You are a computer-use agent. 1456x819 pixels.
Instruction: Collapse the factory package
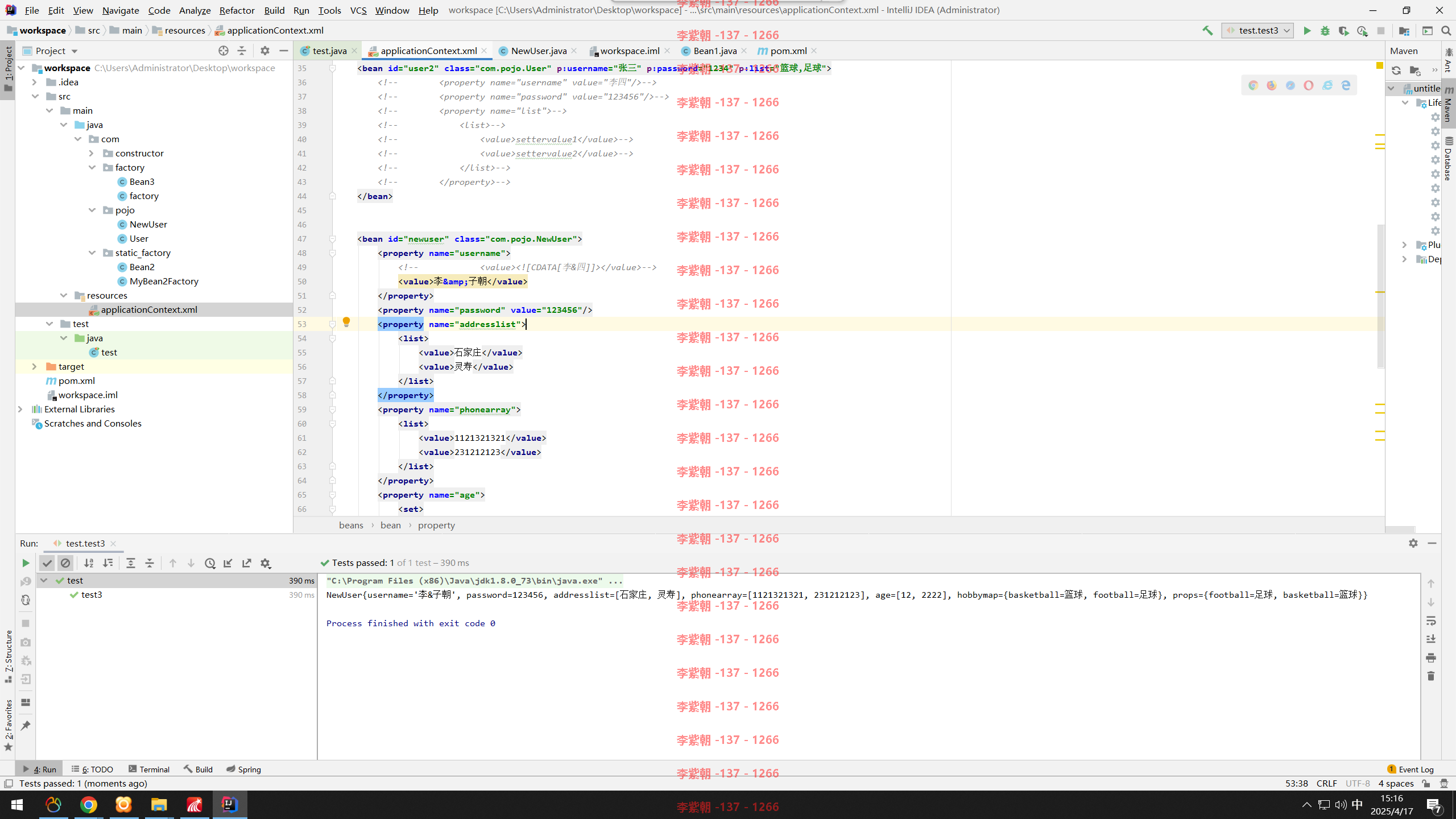coord(92,167)
